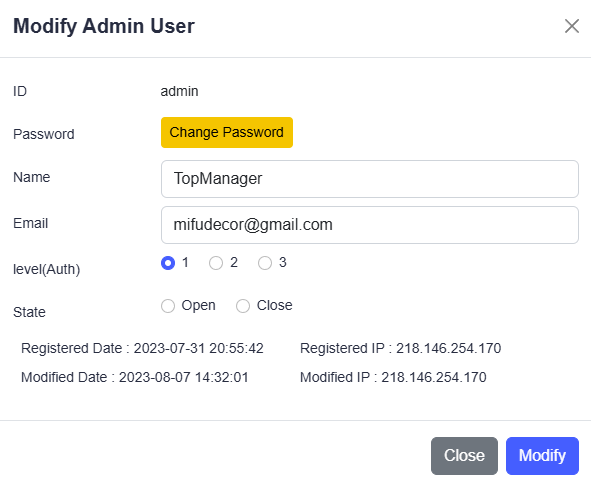Viewport: 591px width, 485px height.
Task: Click the Email field with mifudecor@gmail.com
Action: tap(370, 225)
